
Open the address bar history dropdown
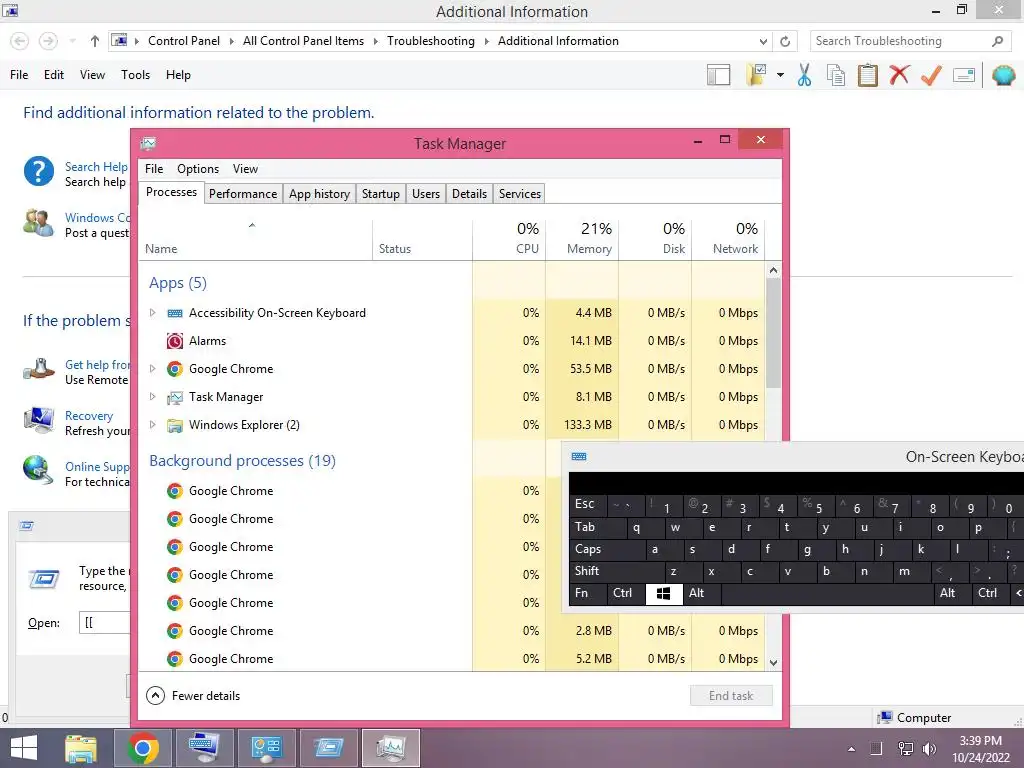point(763,41)
